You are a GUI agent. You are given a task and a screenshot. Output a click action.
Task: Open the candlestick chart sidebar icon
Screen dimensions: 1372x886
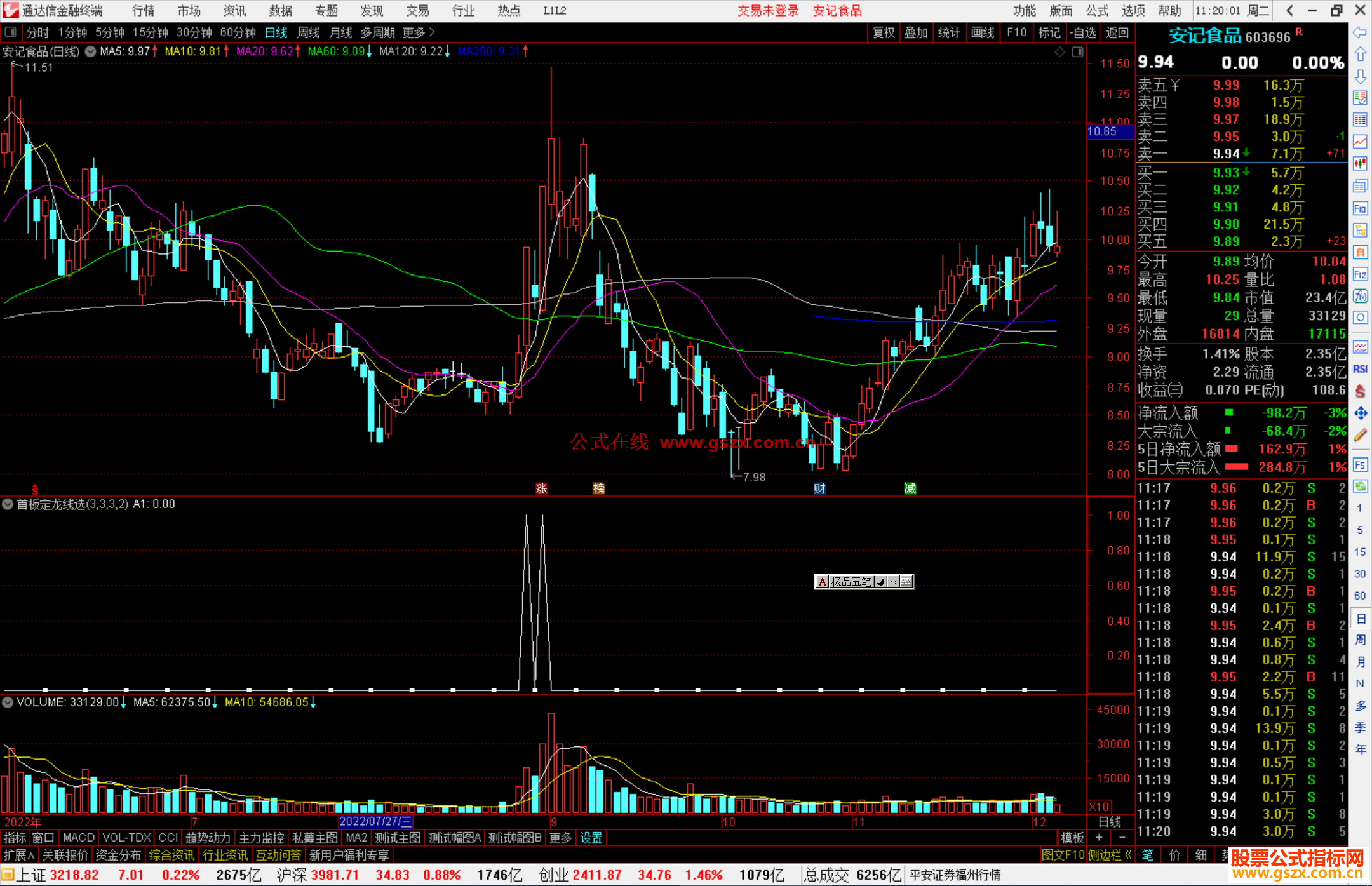1360,164
